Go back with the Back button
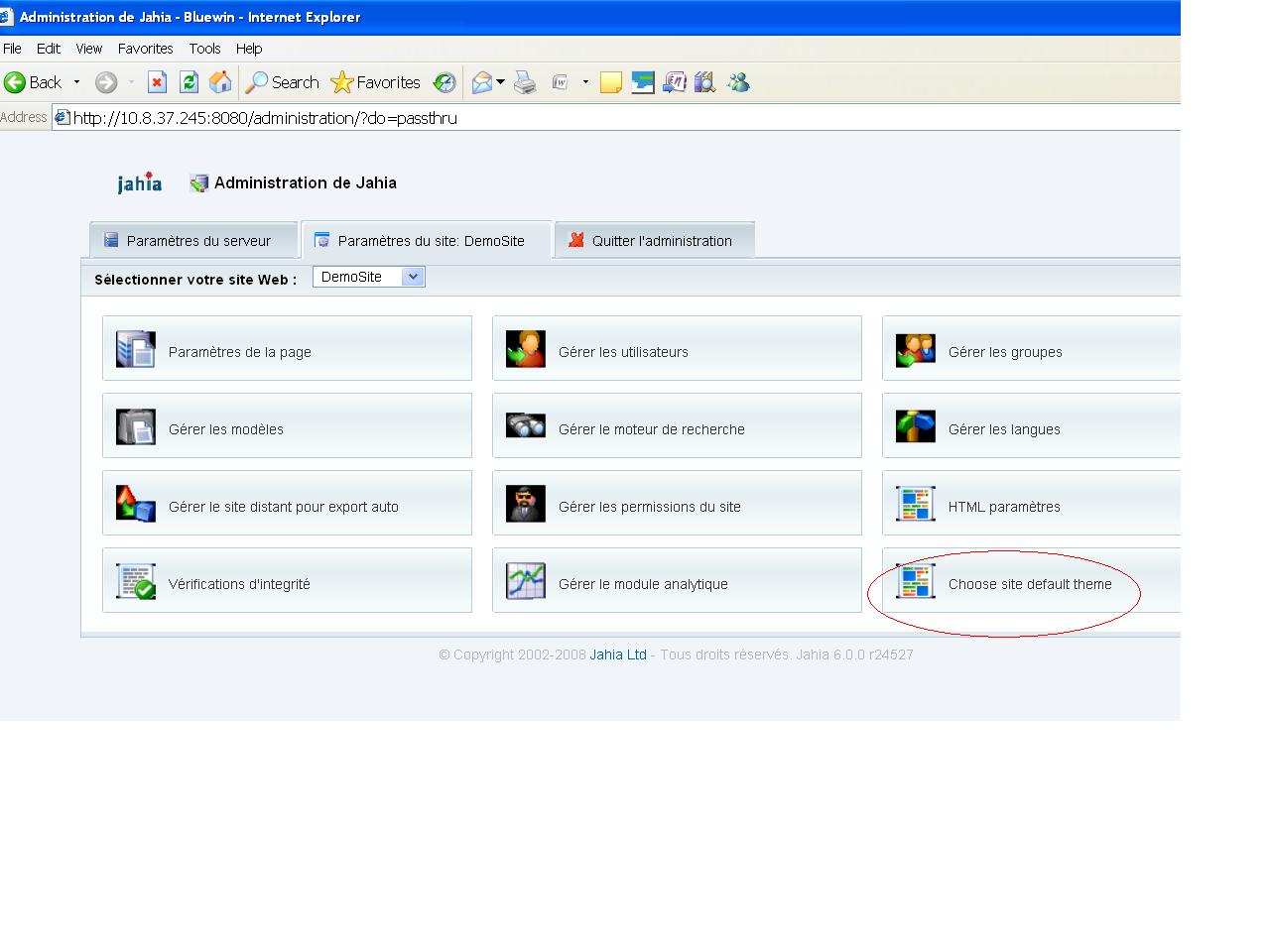1270x952 pixels. pos(34,82)
